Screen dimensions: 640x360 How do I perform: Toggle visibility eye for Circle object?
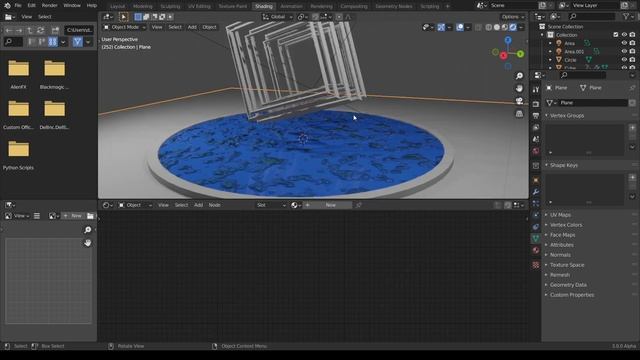point(624,60)
